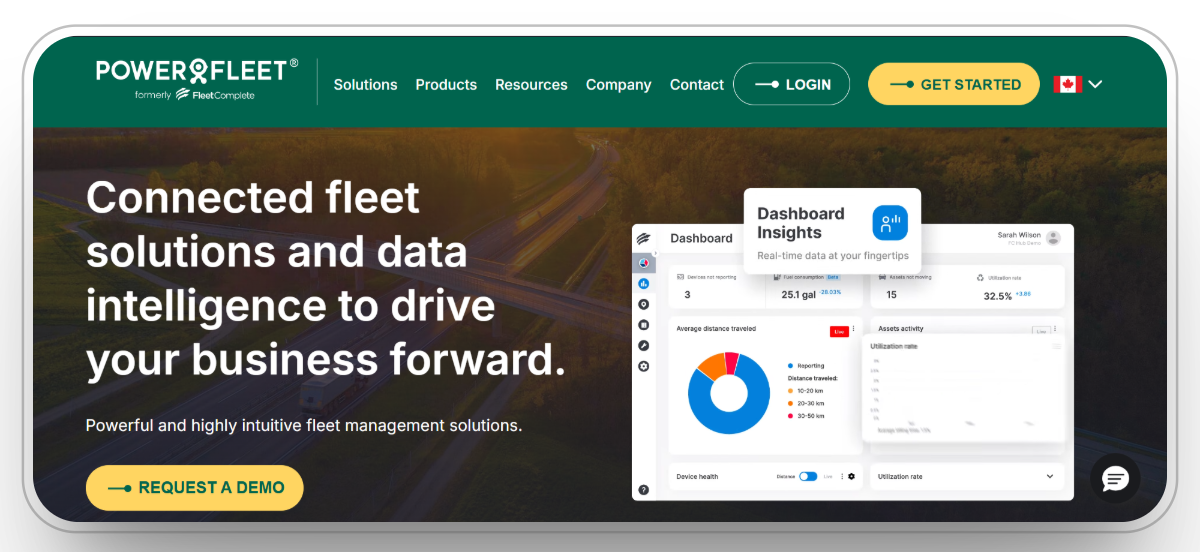Expand the country selector chevron
Image resolution: width=1200 pixels, height=552 pixels.
coord(1095,85)
